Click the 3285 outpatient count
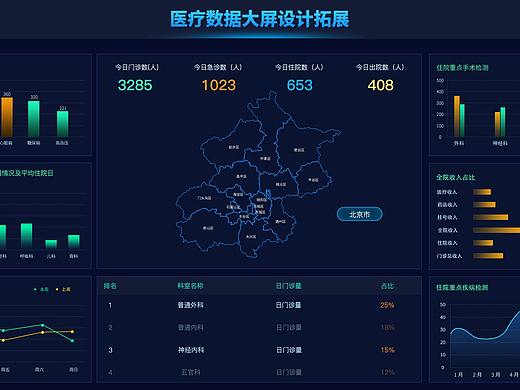The image size is (520, 390). click(135, 85)
